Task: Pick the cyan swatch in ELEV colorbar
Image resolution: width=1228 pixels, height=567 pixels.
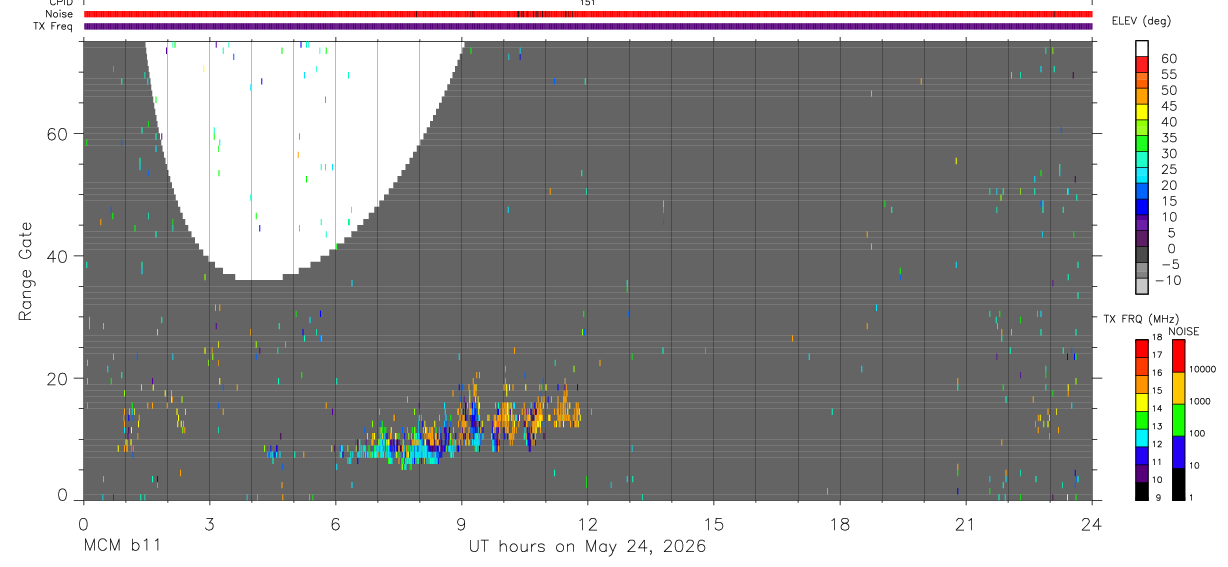Action: tap(1141, 177)
